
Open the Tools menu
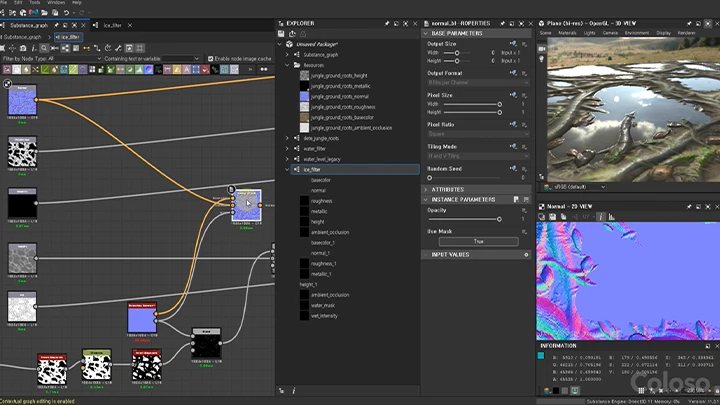(x=34, y=2)
